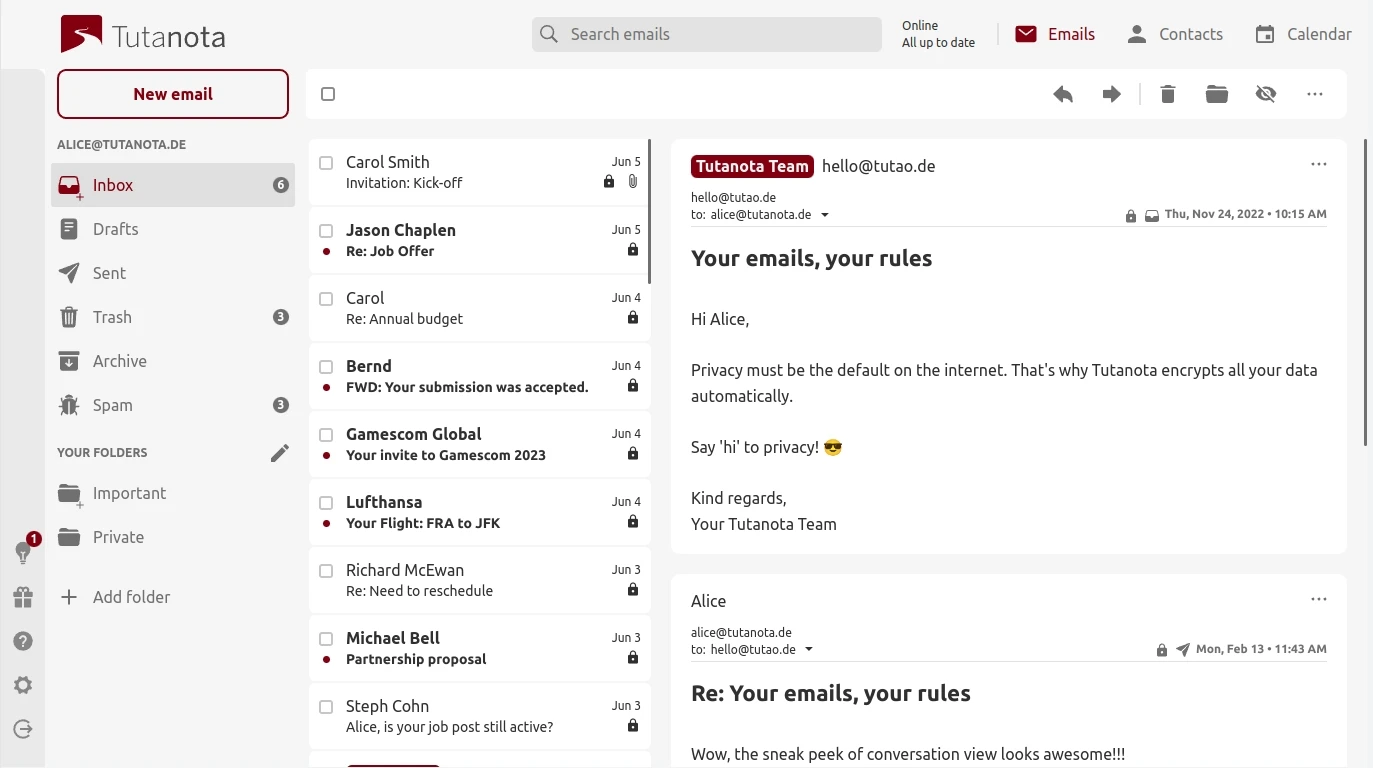Open the toolbar three-dots menu
1373x768 pixels.
1315,94
